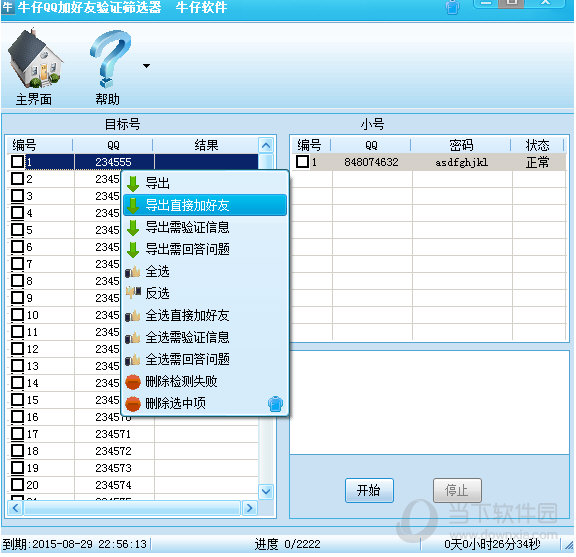Select target QQ cell 234572
The image size is (576, 557).
coord(114,451)
